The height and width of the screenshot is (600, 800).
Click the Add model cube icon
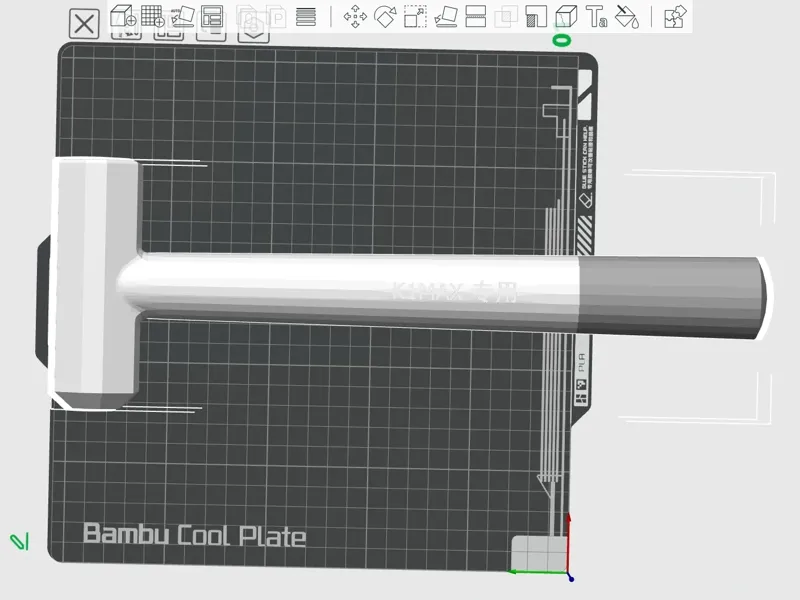[123, 16]
